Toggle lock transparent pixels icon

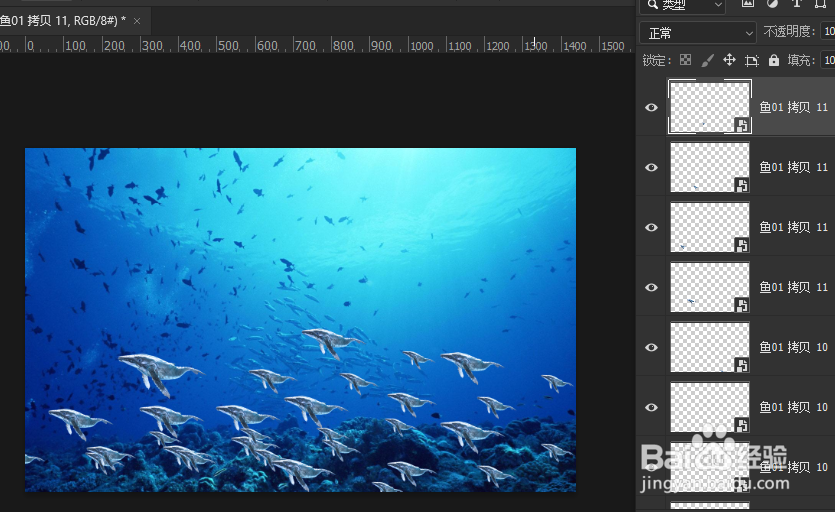click(x=685, y=60)
